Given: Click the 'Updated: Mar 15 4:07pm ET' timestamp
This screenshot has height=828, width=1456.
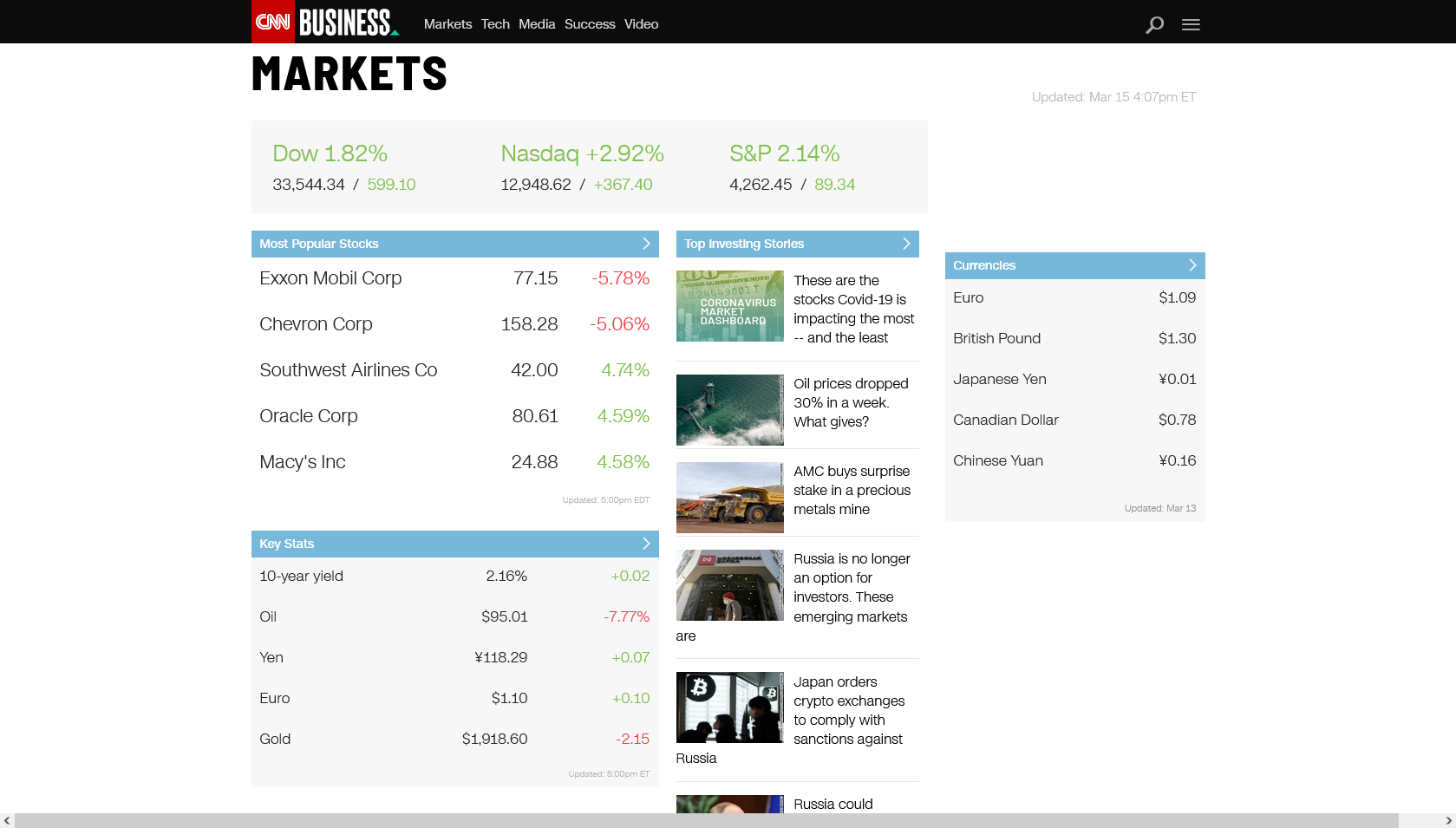Looking at the screenshot, I should [x=1113, y=97].
